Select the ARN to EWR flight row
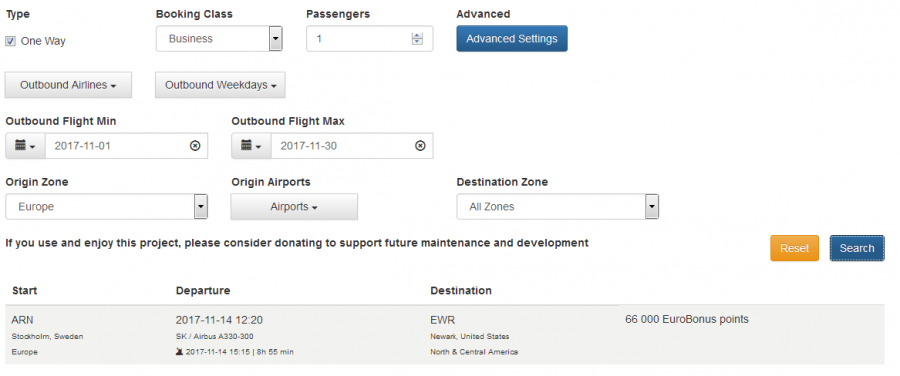900x376 pixels. (x=445, y=335)
